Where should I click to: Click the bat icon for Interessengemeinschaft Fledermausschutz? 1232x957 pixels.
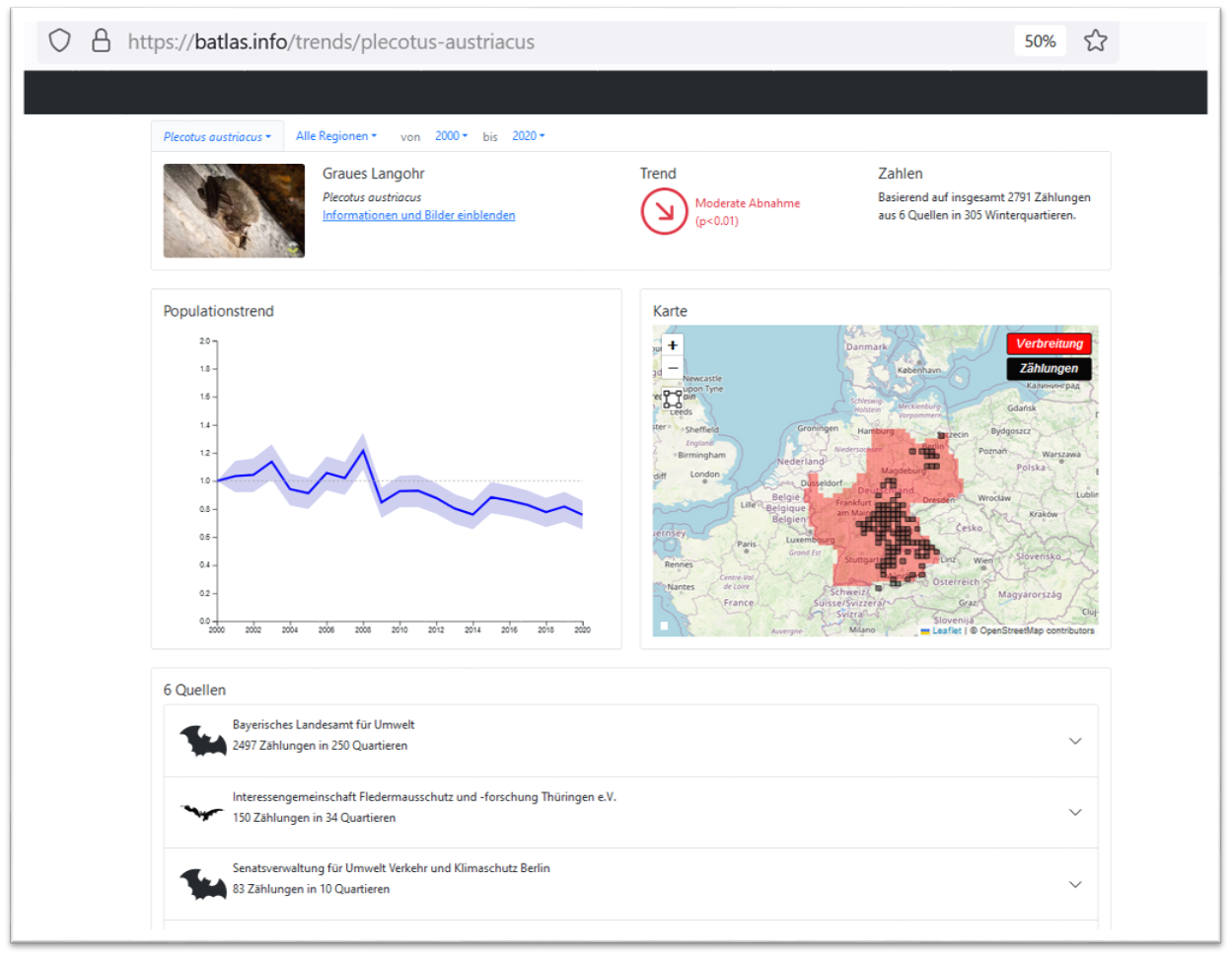pyautogui.click(x=202, y=812)
